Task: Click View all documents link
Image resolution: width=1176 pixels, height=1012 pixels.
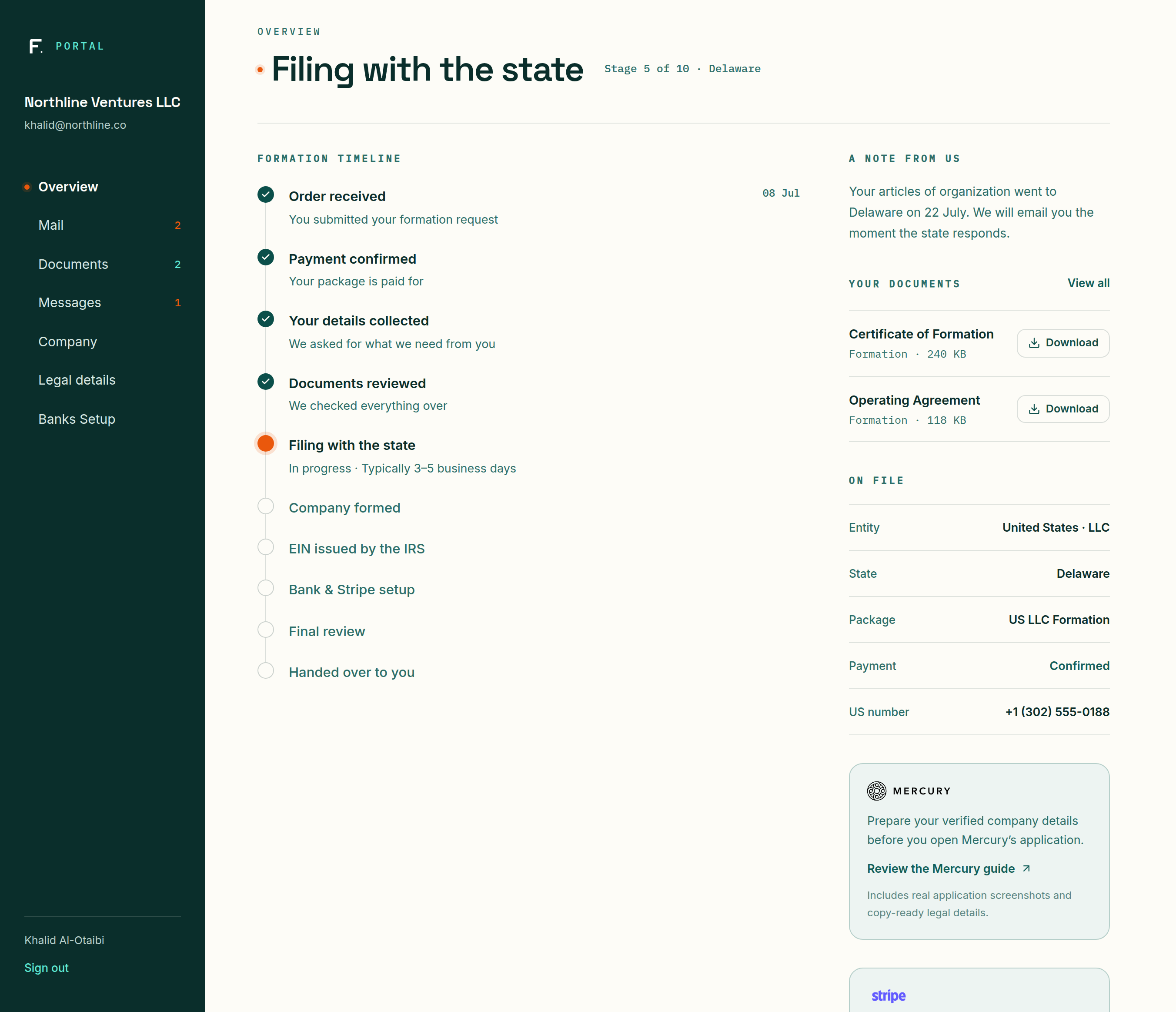Action: click(1088, 283)
